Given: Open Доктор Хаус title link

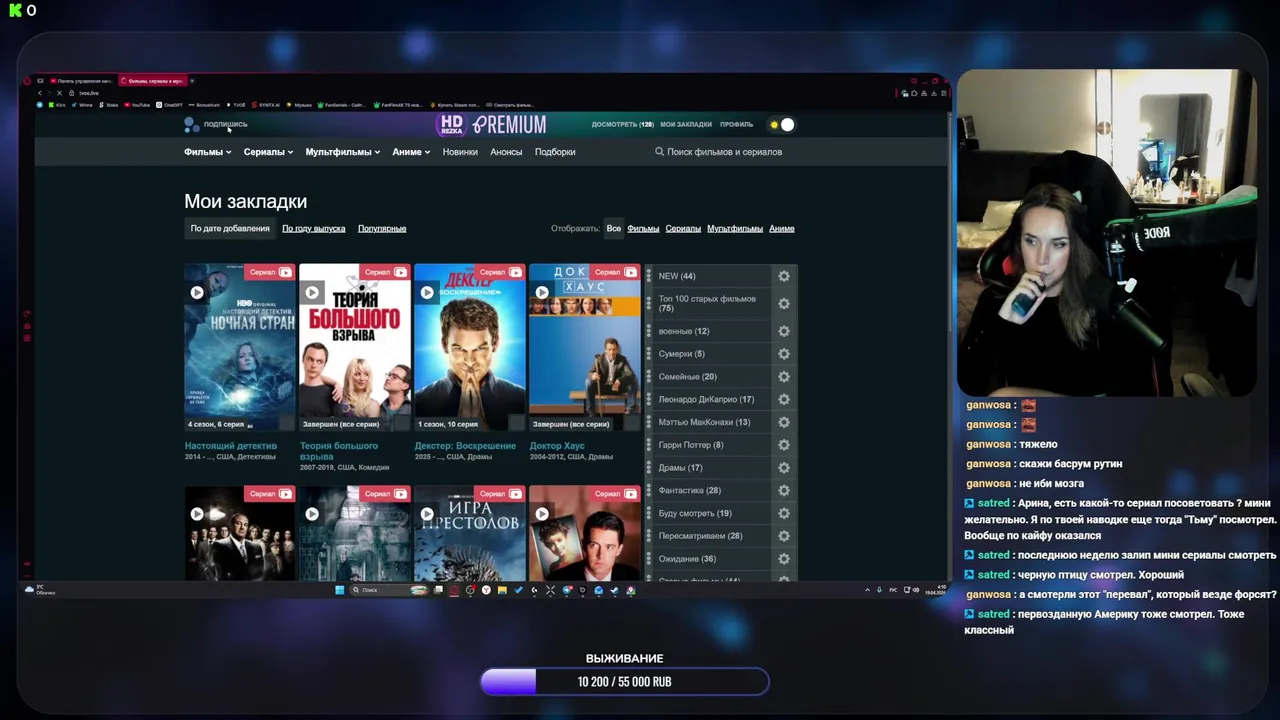Looking at the screenshot, I should pyautogui.click(x=557, y=446).
